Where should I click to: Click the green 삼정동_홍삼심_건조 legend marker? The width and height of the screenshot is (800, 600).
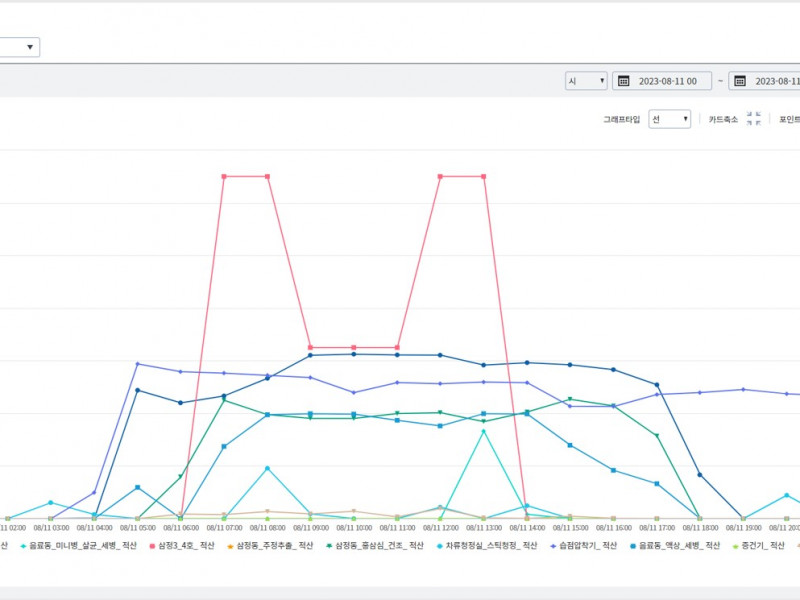[x=329, y=546]
